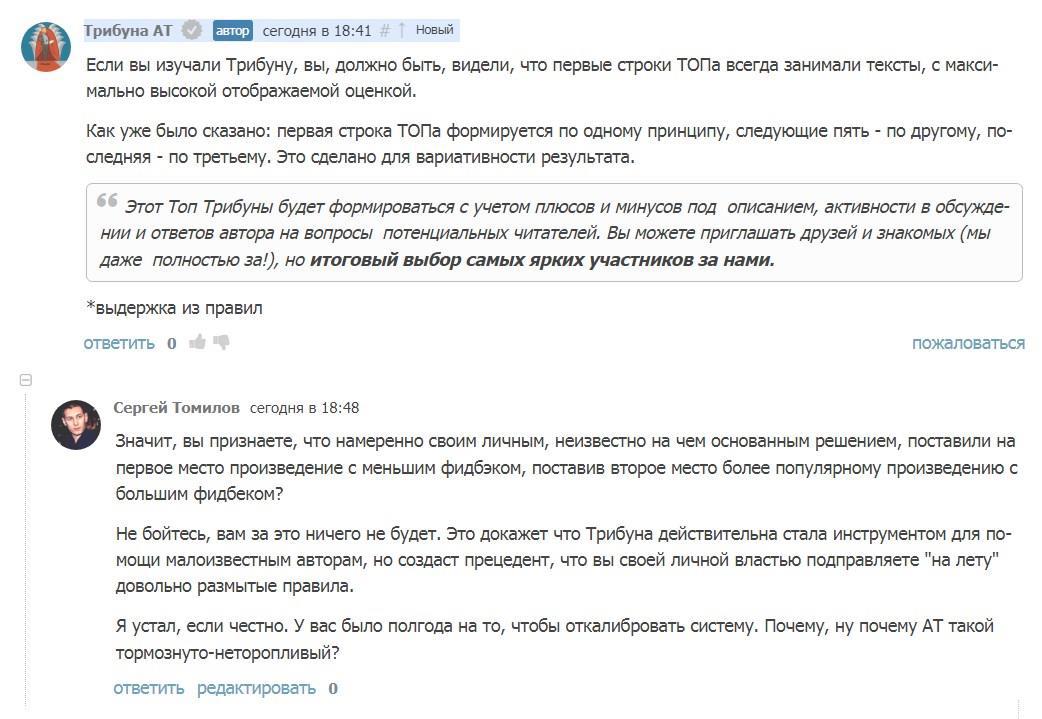Screen dimensions: 1042x719
Task: Click rating counter 0 of first comment
Action: (x=172, y=343)
